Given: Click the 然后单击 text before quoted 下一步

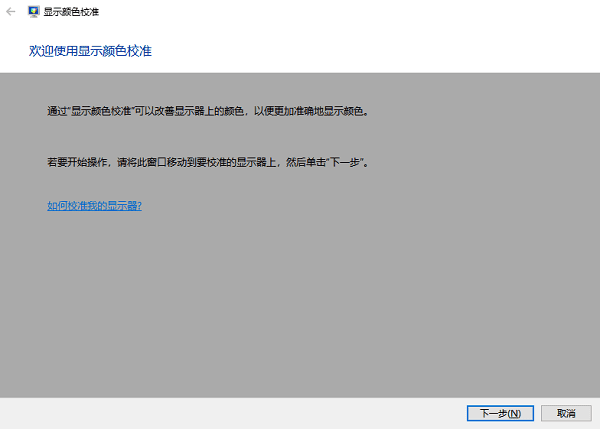Looking at the screenshot, I should click(306, 162).
